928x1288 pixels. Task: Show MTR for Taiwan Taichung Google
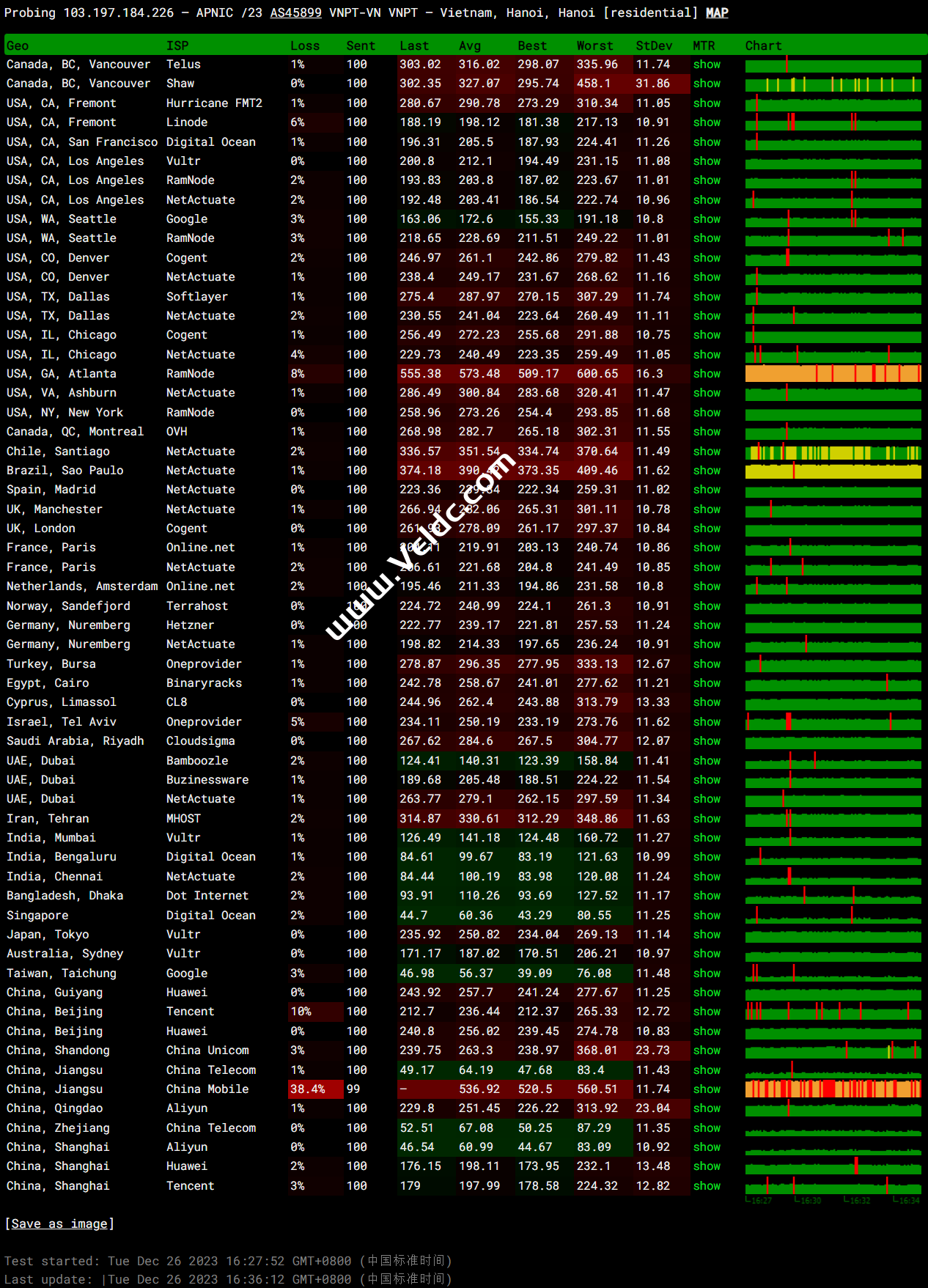pyautogui.click(x=707, y=974)
